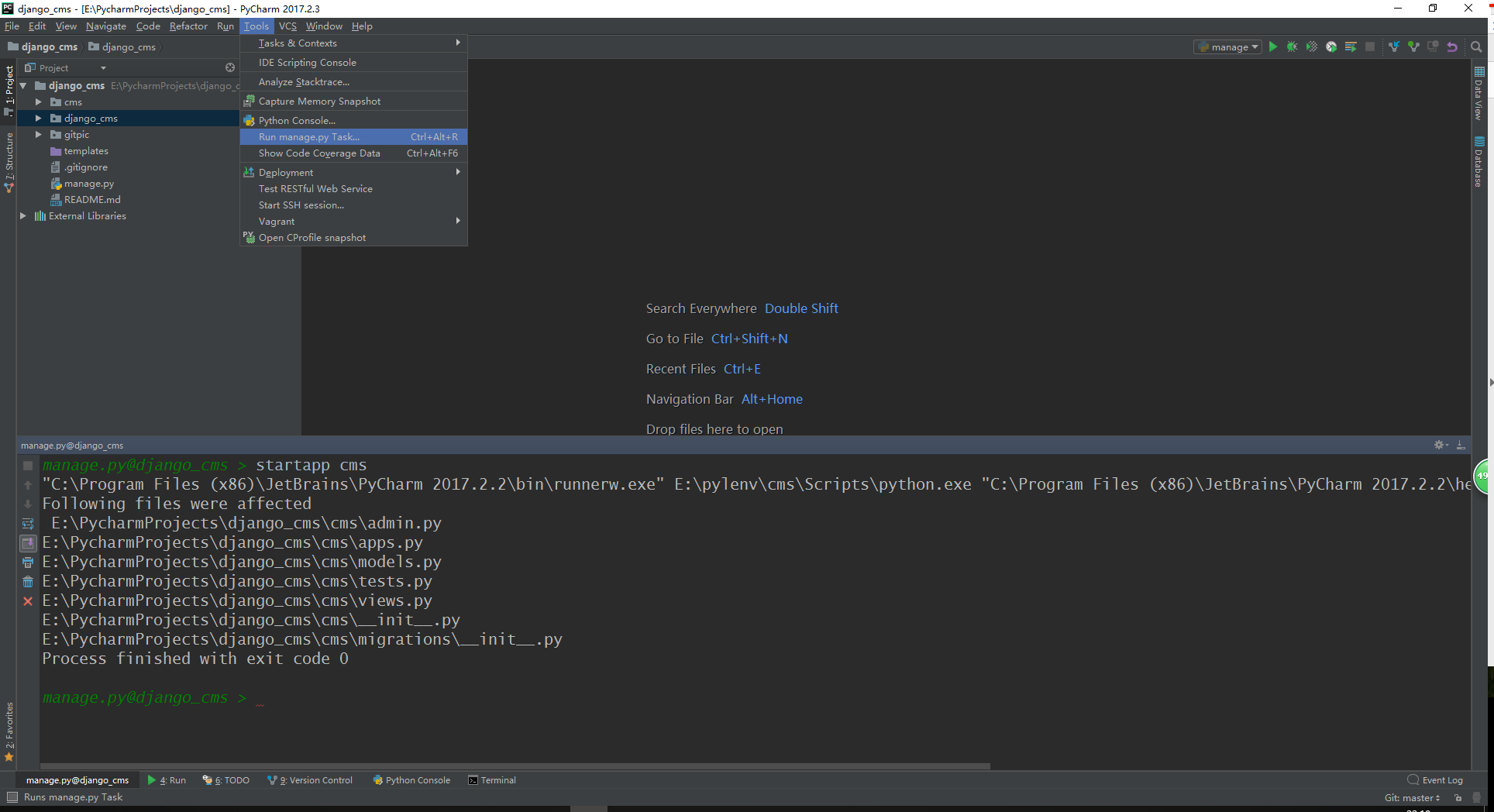Collapse the django_cms root project node

point(24,86)
